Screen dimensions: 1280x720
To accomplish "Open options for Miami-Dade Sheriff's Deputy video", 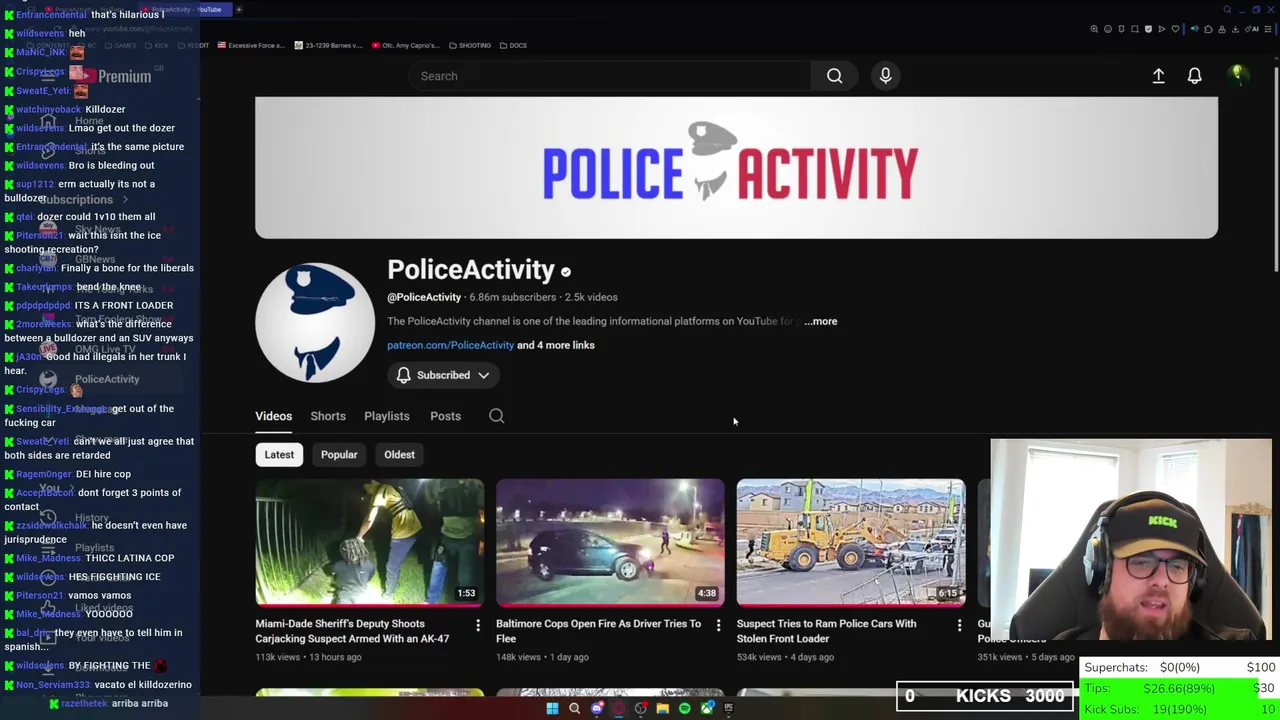I will (x=477, y=625).
